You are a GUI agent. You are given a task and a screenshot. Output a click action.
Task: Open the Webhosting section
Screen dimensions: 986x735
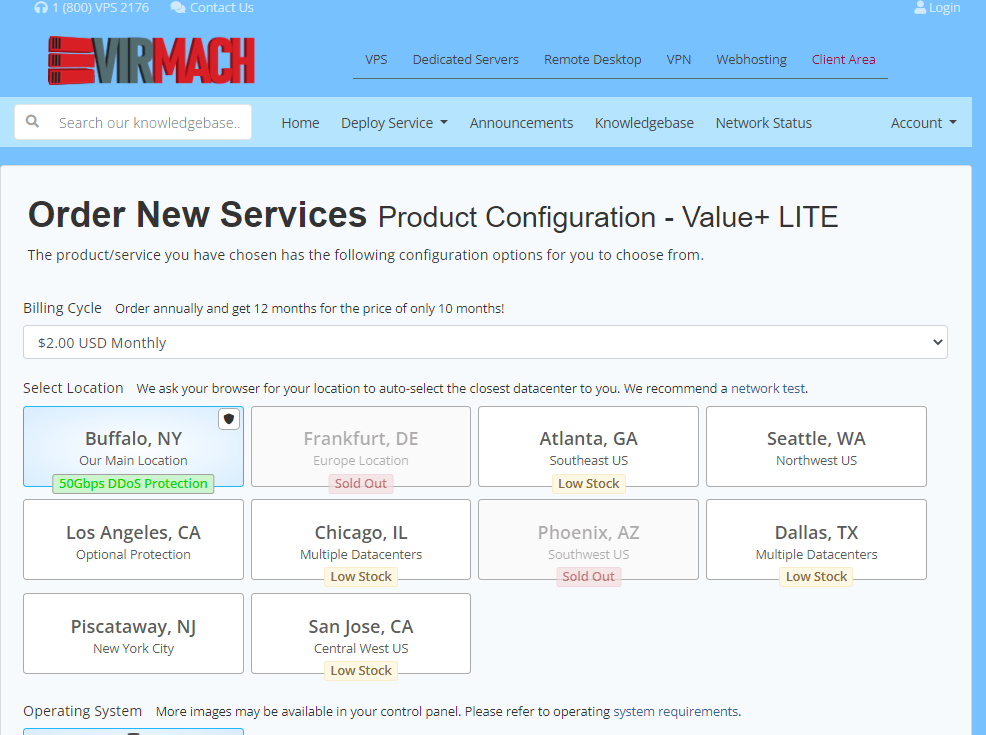751,59
